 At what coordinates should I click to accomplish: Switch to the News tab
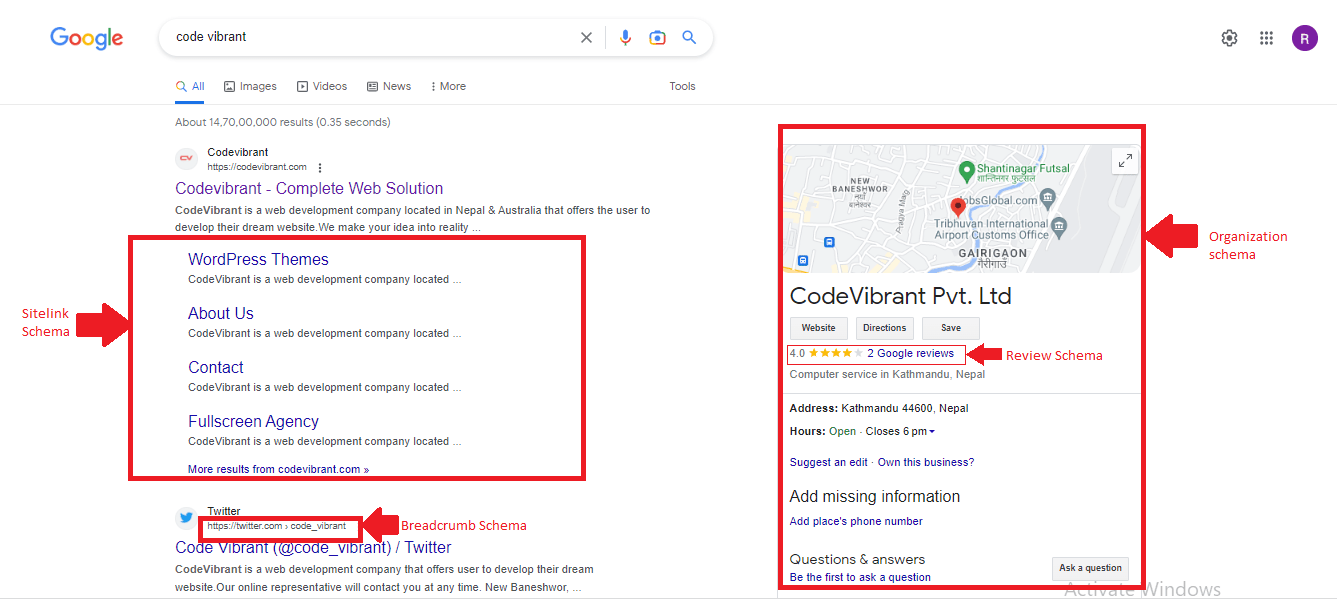389,86
